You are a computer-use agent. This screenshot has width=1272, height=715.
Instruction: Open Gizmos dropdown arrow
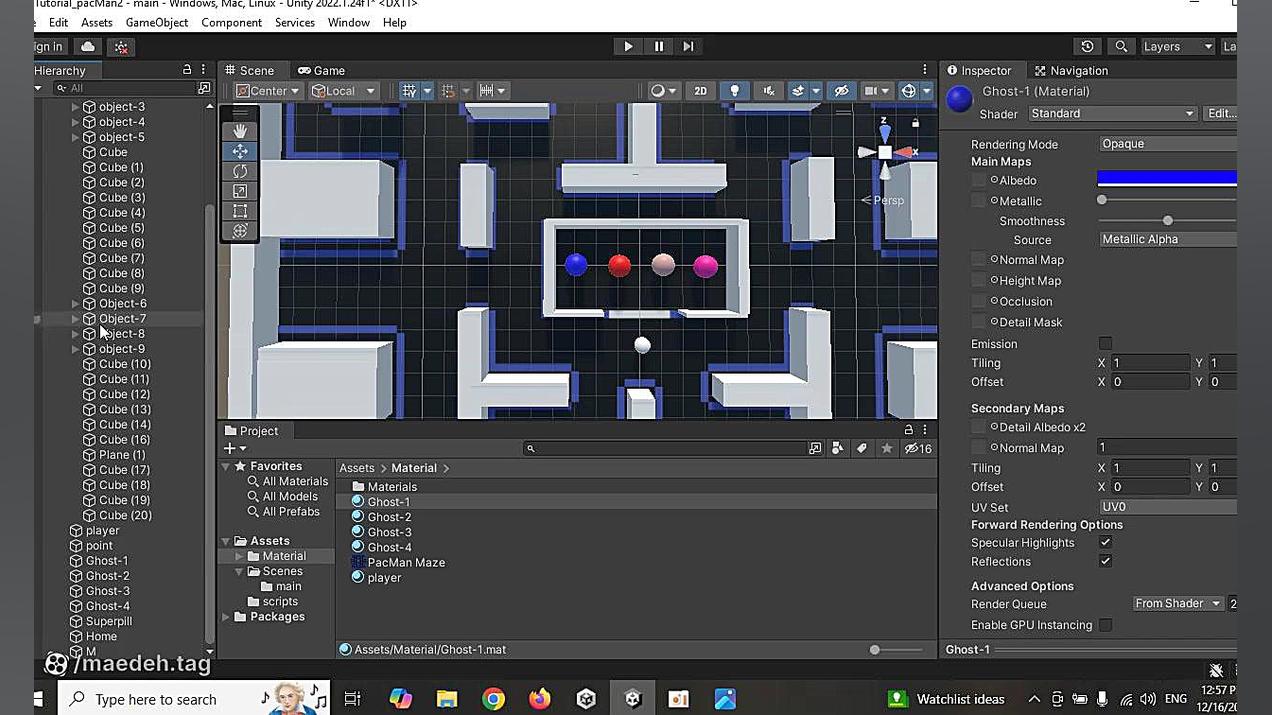926,91
